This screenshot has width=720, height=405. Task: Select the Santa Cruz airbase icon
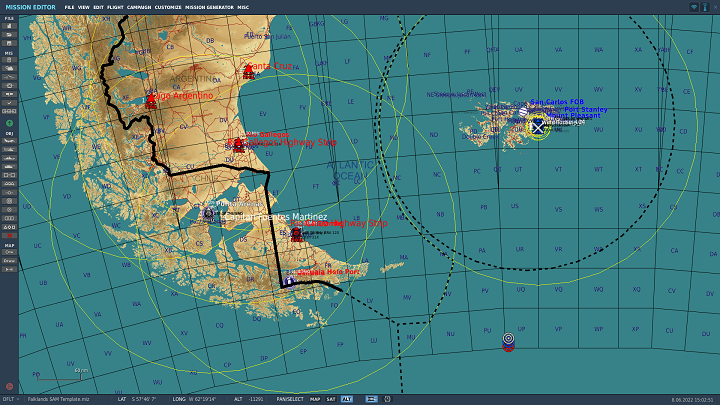pos(247,69)
